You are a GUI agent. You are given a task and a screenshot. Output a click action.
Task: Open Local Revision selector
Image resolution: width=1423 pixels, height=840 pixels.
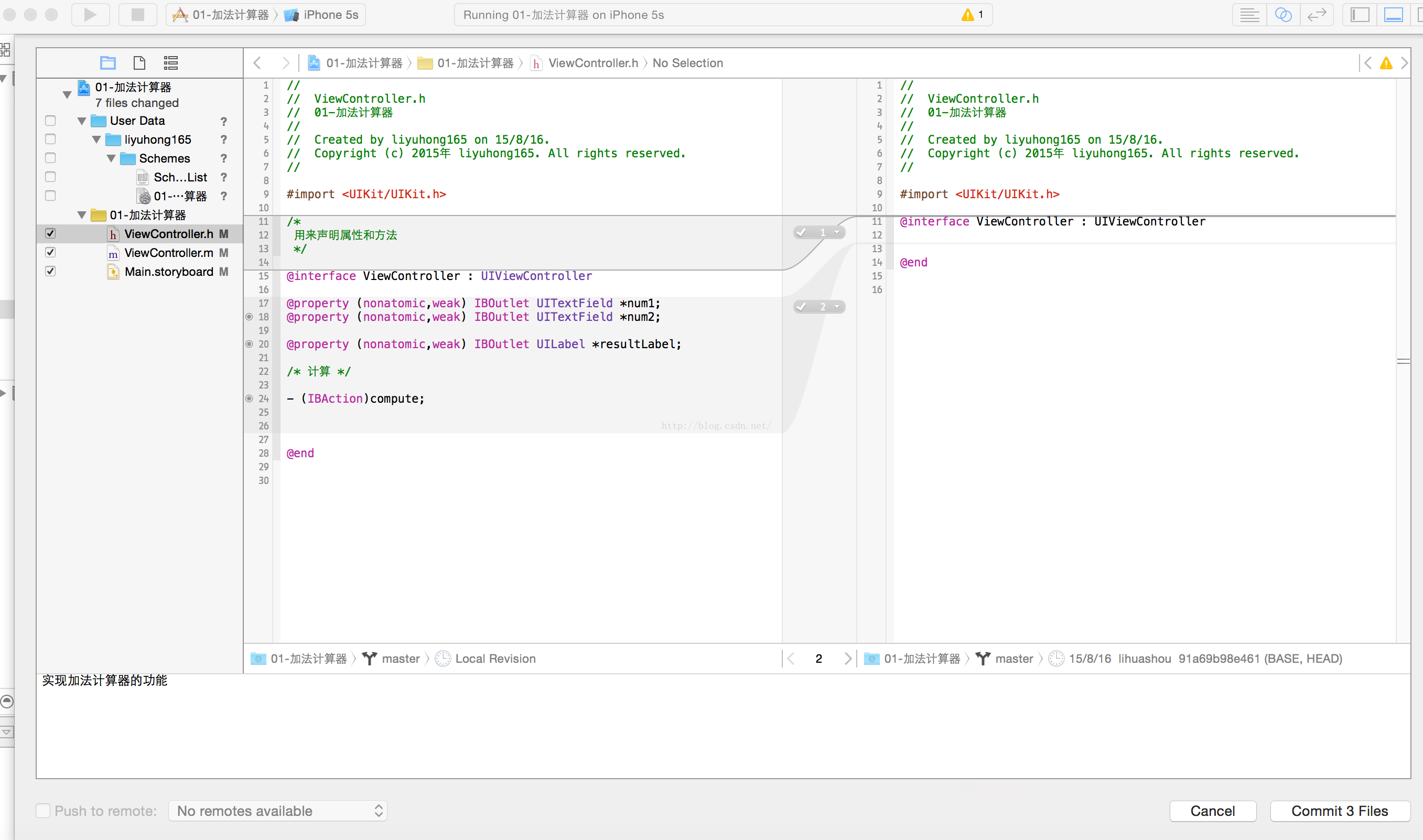485,658
